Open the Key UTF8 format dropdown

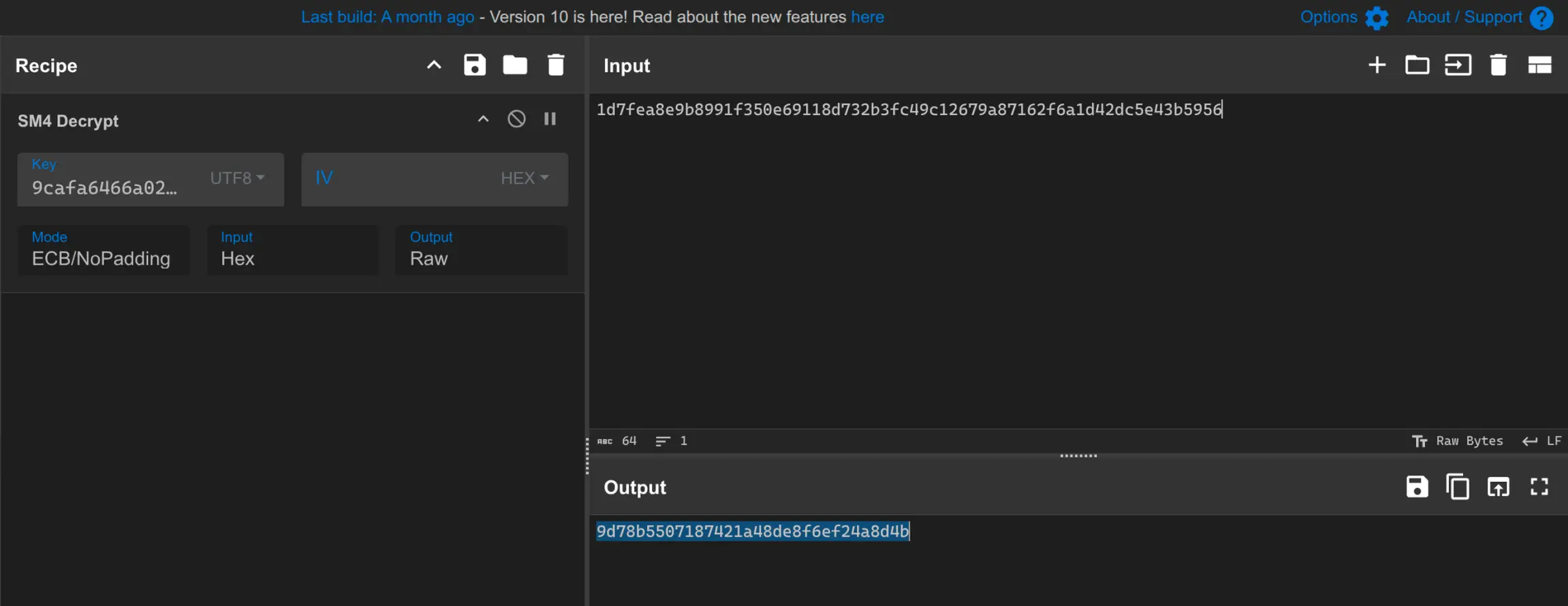237,179
